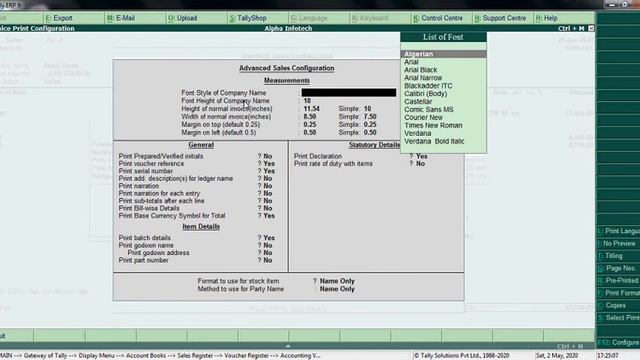640x360 pixels.
Task: Edit margin on left value 0.50
Action: pyautogui.click(x=310, y=133)
